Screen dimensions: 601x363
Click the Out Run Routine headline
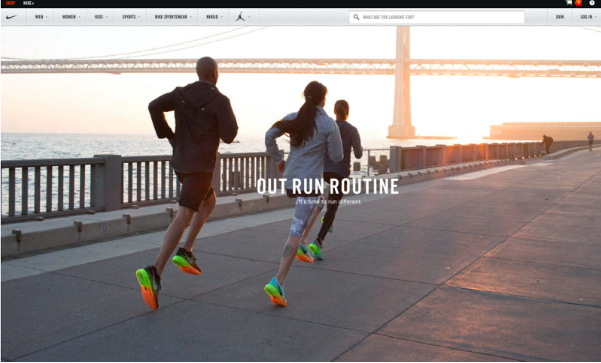click(328, 186)
